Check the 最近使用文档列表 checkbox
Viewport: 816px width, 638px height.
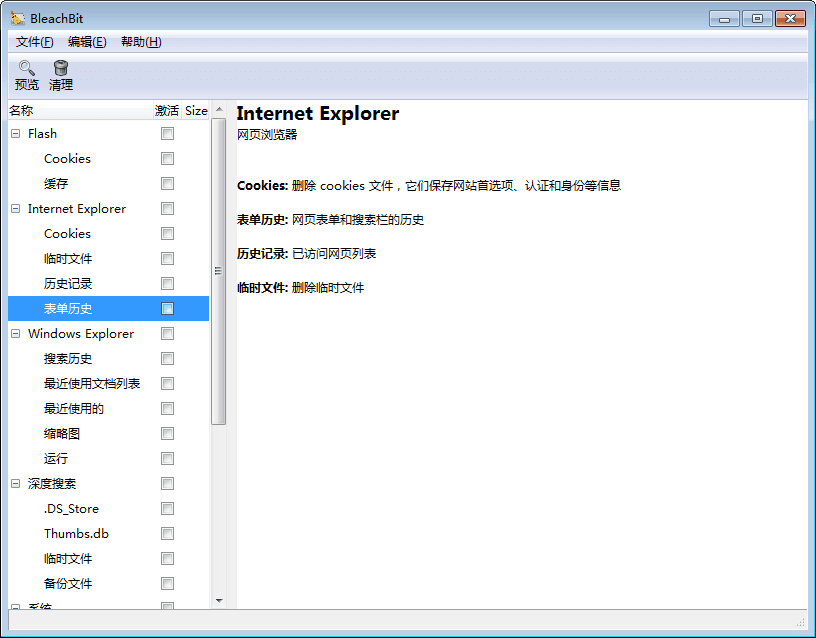click(168, 384)
